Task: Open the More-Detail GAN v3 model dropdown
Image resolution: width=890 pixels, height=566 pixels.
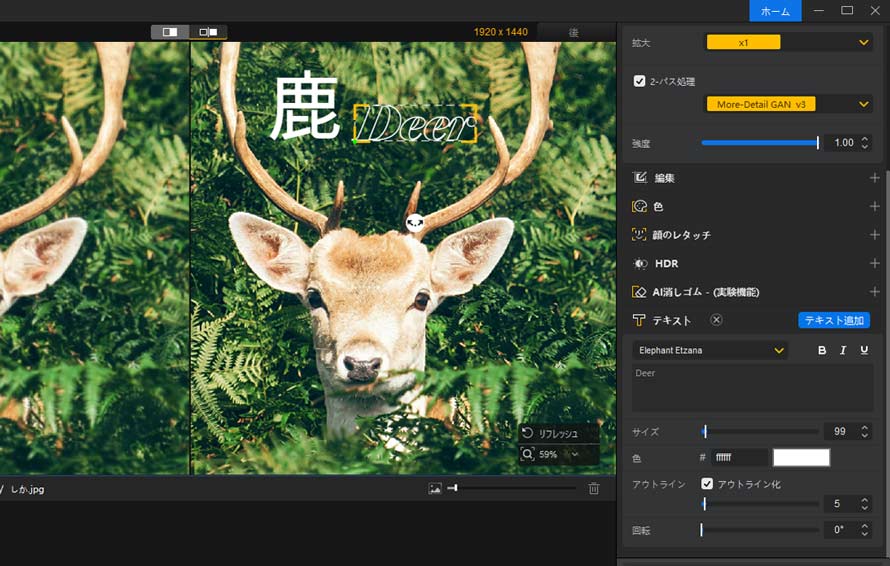Action: click(x=788, y=104)
